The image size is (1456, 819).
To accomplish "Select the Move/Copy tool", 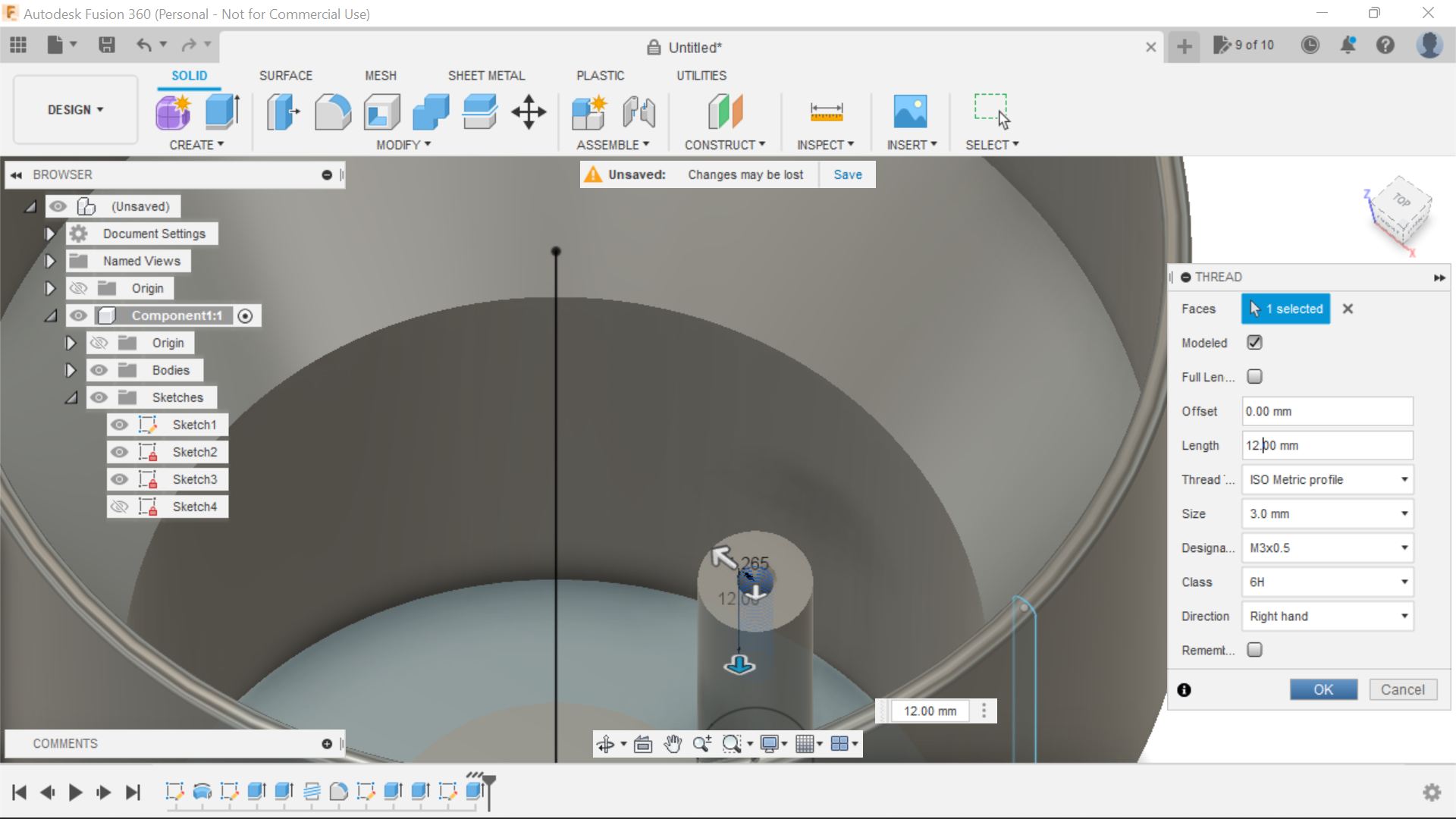I will click(529, 112).
